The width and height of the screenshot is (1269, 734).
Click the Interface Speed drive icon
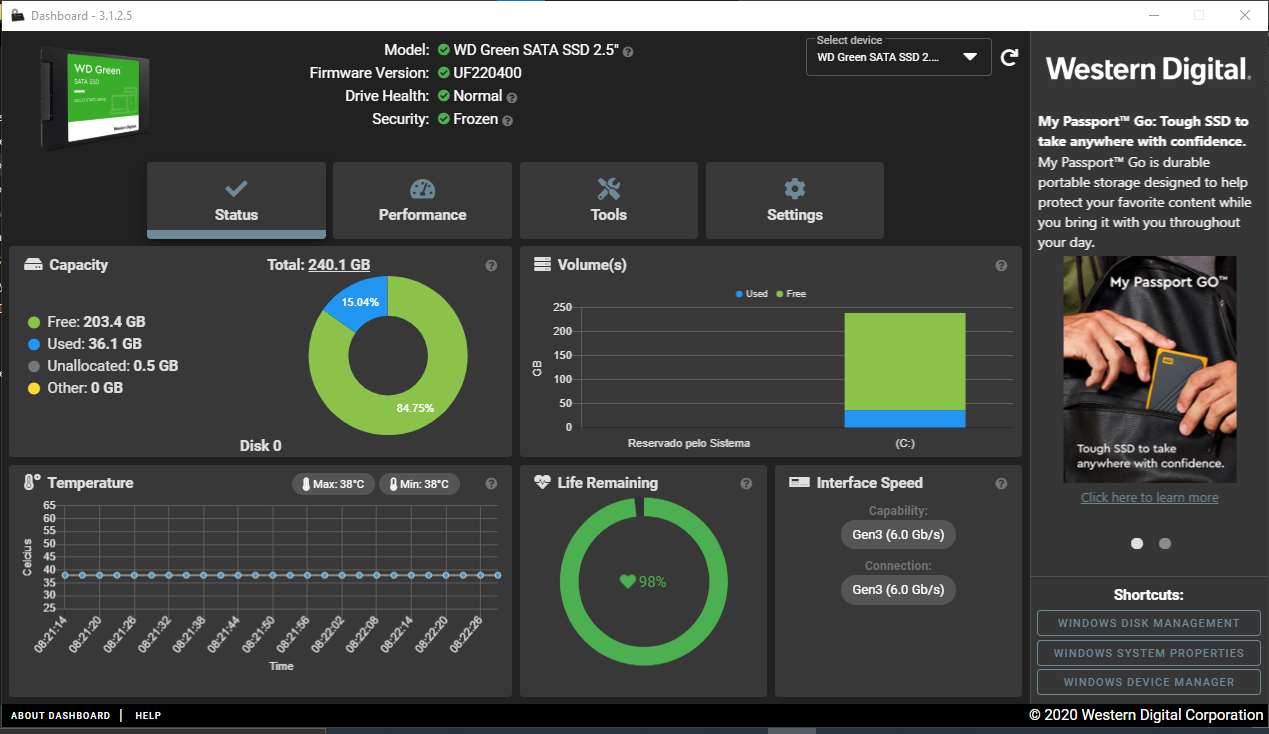pos(799,482)
